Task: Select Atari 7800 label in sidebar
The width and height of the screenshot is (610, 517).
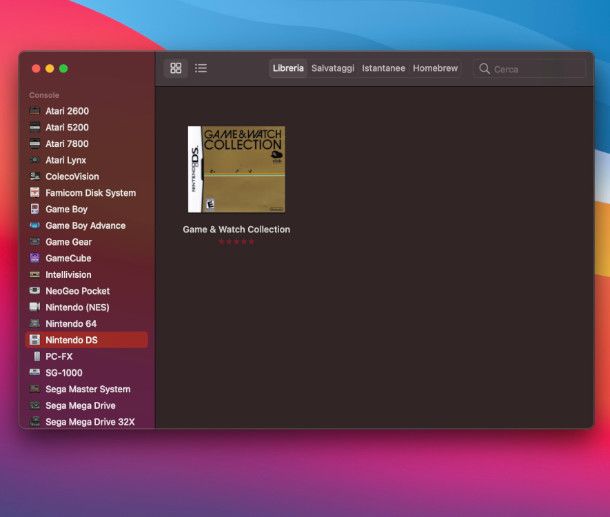Action: coord(67,144)
